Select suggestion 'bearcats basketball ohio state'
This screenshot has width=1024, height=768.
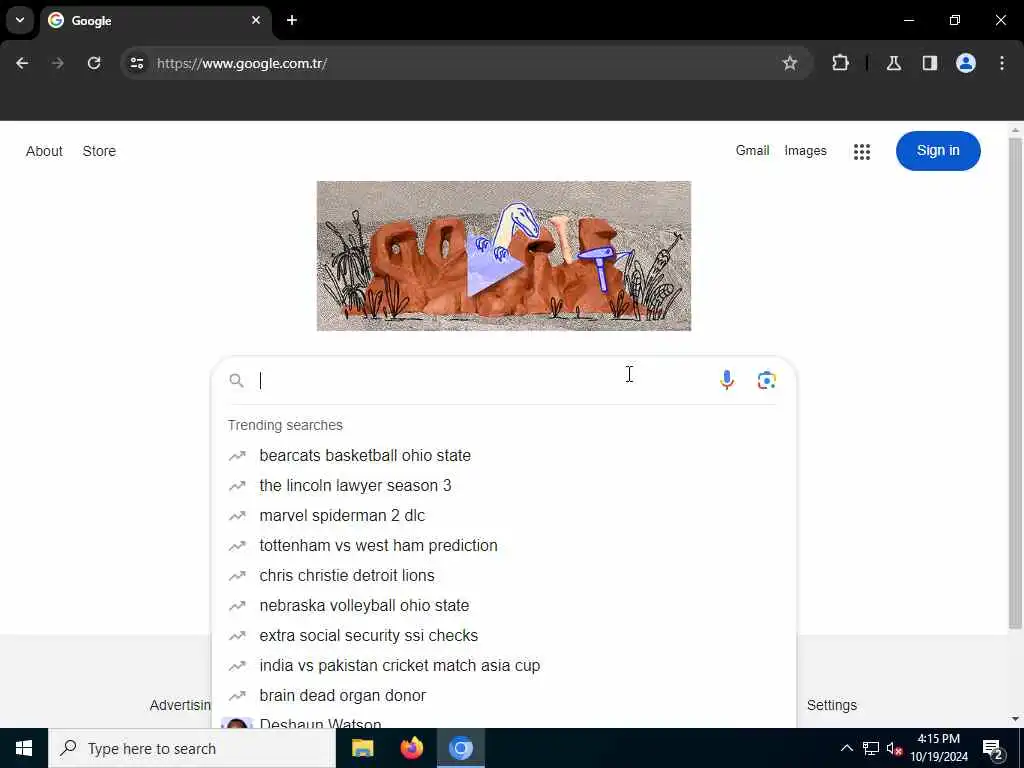pyautogui.click(x=504, y=455)
